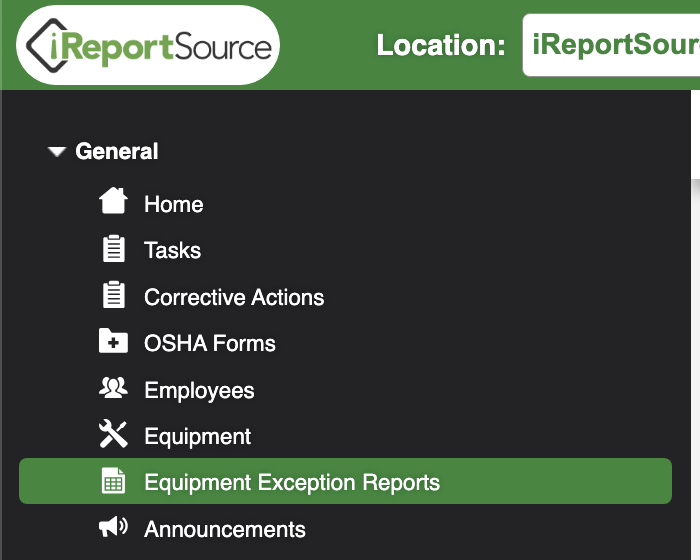Screen dimensions: 700x560
Task: Open the Announcements menu item
Action: [225, 530]
